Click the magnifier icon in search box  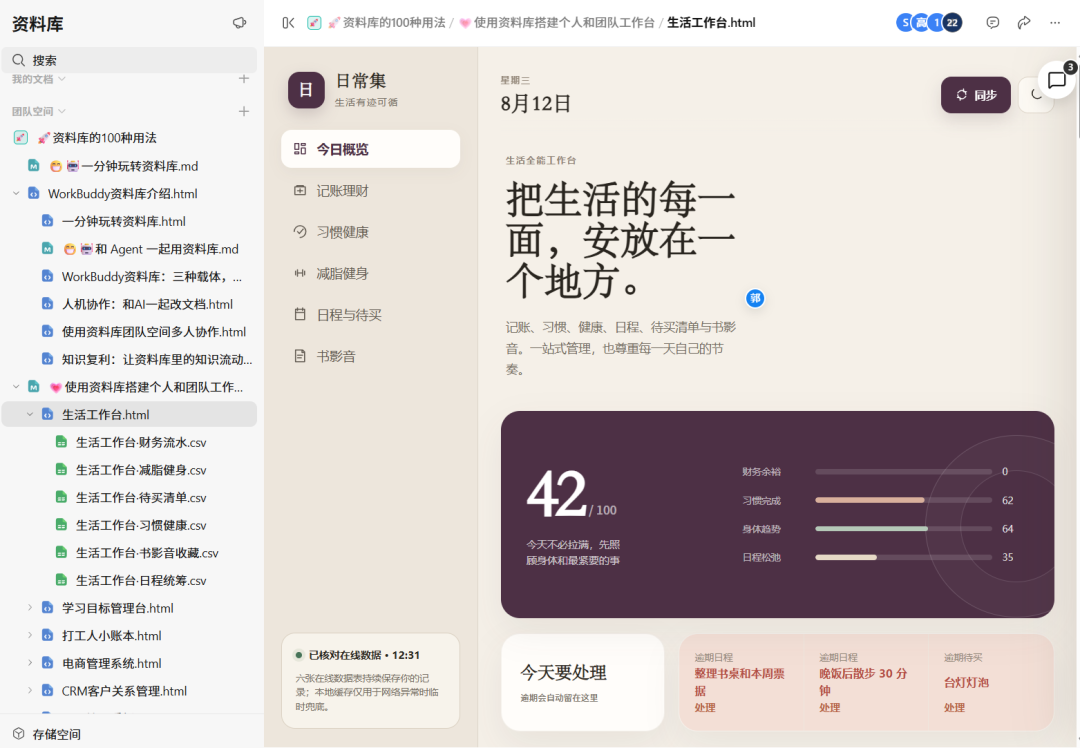pos(19,61)
